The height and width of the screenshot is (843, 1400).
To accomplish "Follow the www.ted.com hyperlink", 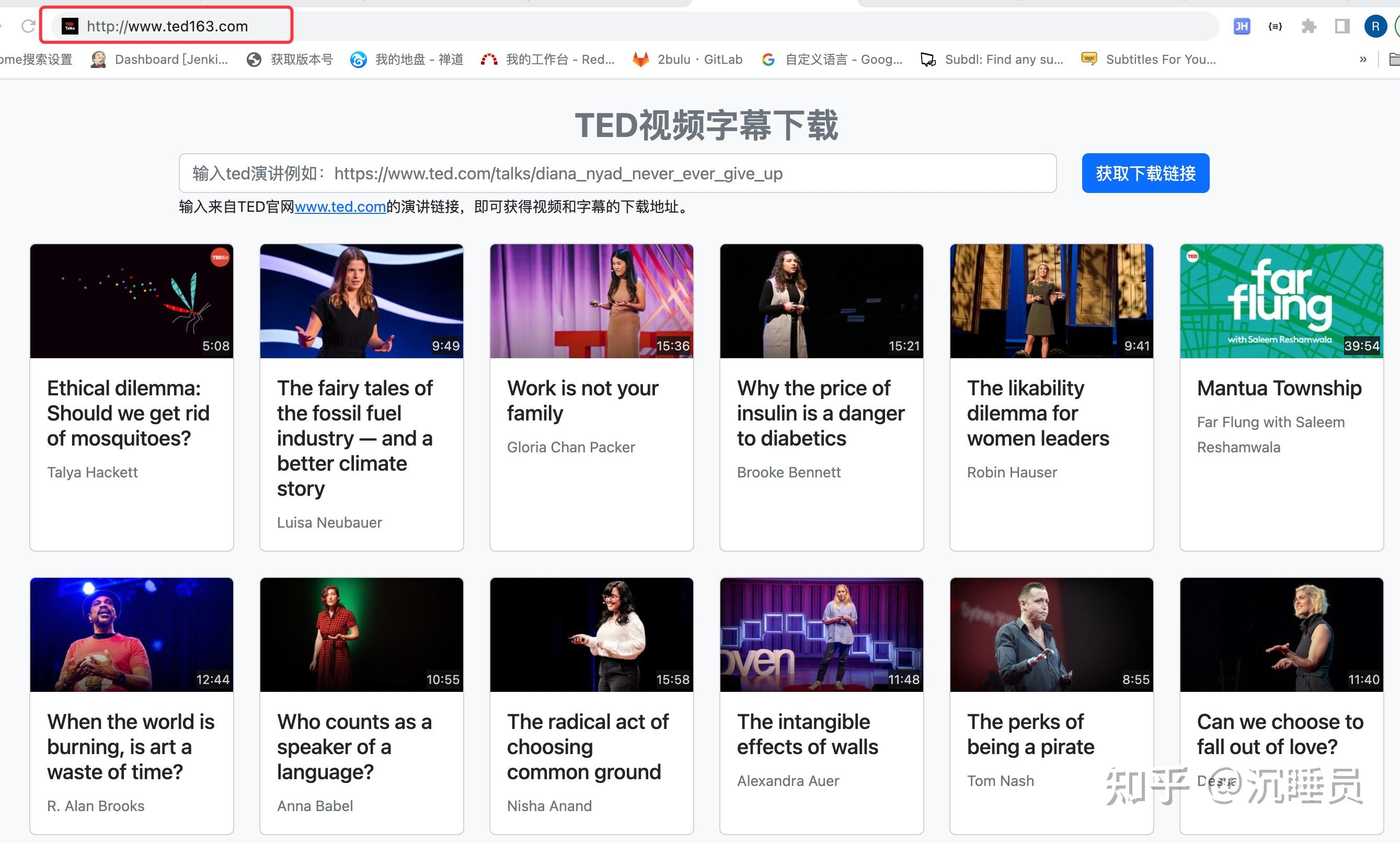I will (340, 207).
